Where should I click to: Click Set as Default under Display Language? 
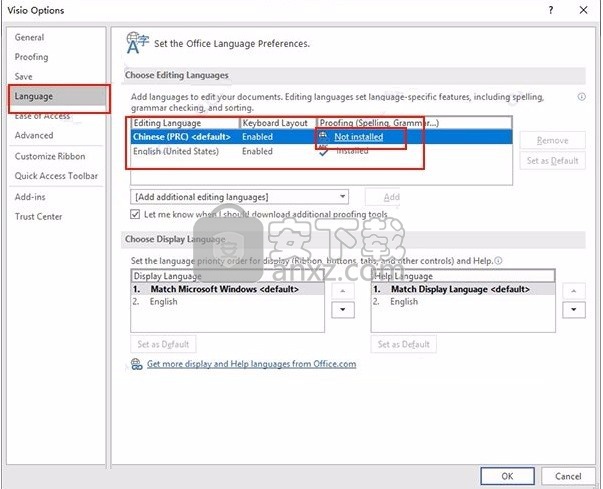point(163,344)
